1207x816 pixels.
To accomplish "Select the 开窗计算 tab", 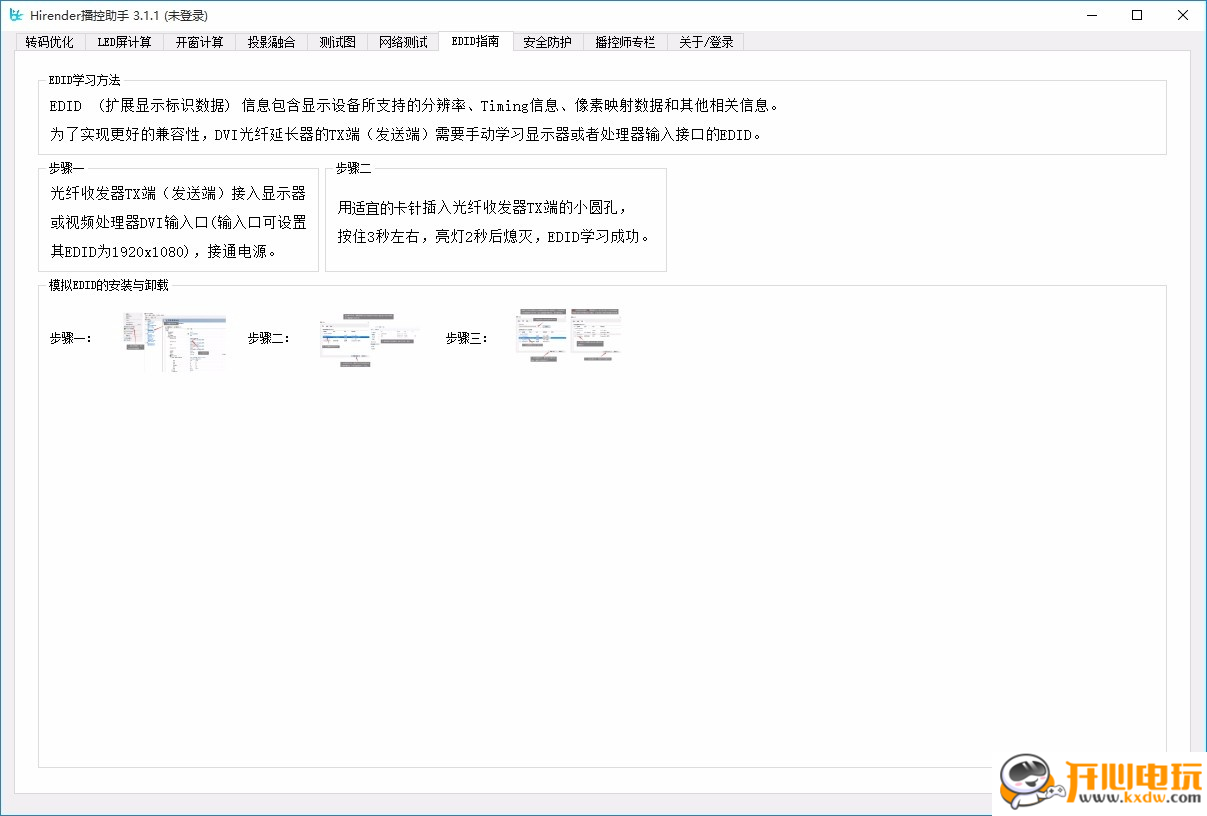I will [x=200, y=42].
